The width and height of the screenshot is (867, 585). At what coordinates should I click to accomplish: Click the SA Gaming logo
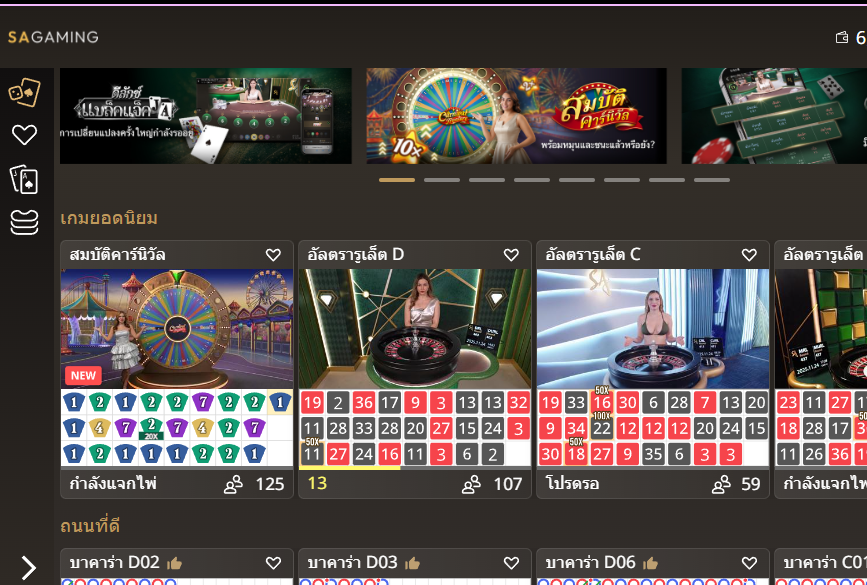(x=53, y=37)
